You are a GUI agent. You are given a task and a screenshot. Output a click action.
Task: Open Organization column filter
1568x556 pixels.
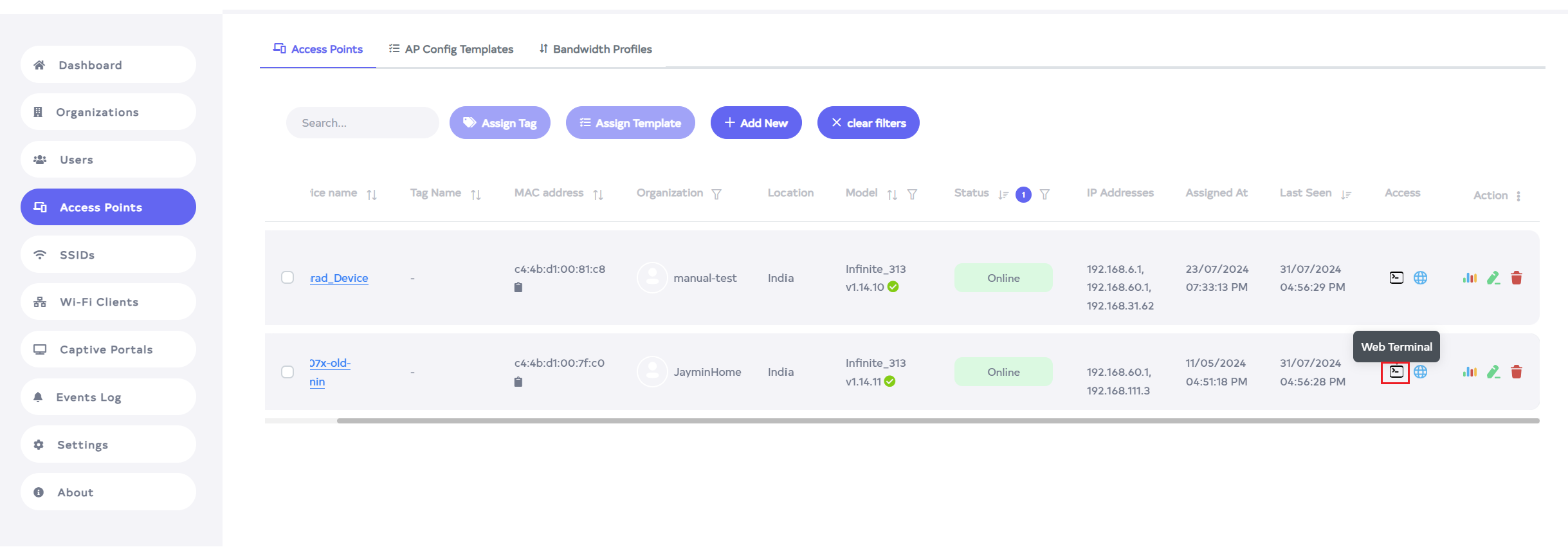click(716, 194)
